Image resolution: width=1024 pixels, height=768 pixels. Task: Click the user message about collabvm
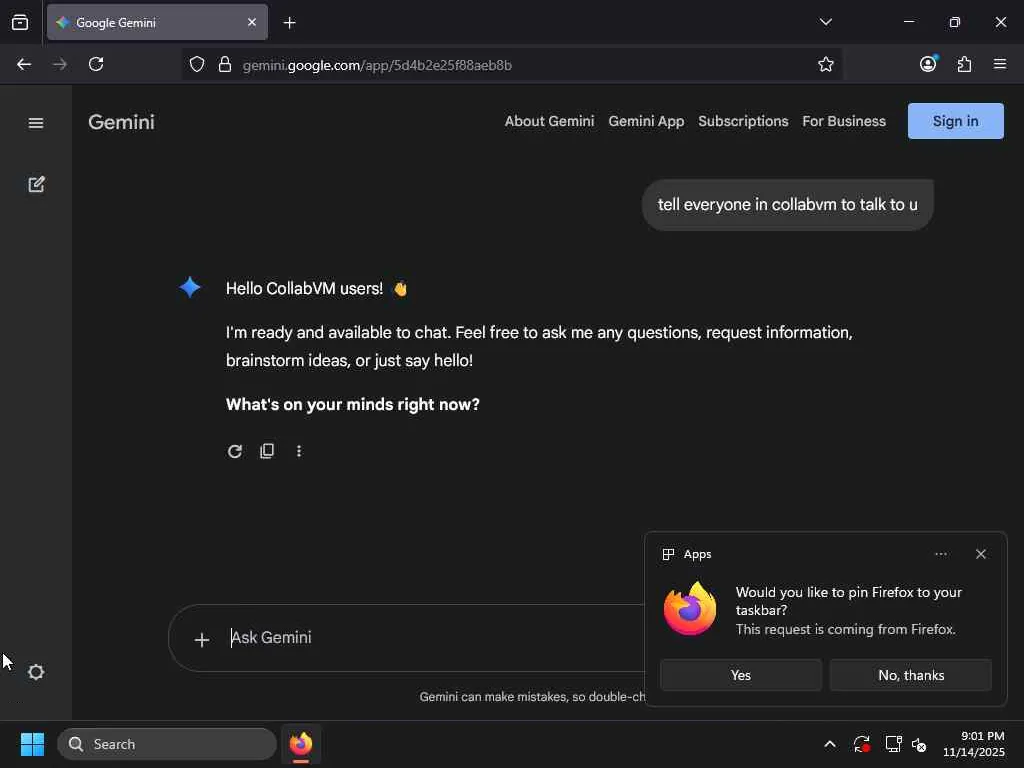(x=788, y=204)
